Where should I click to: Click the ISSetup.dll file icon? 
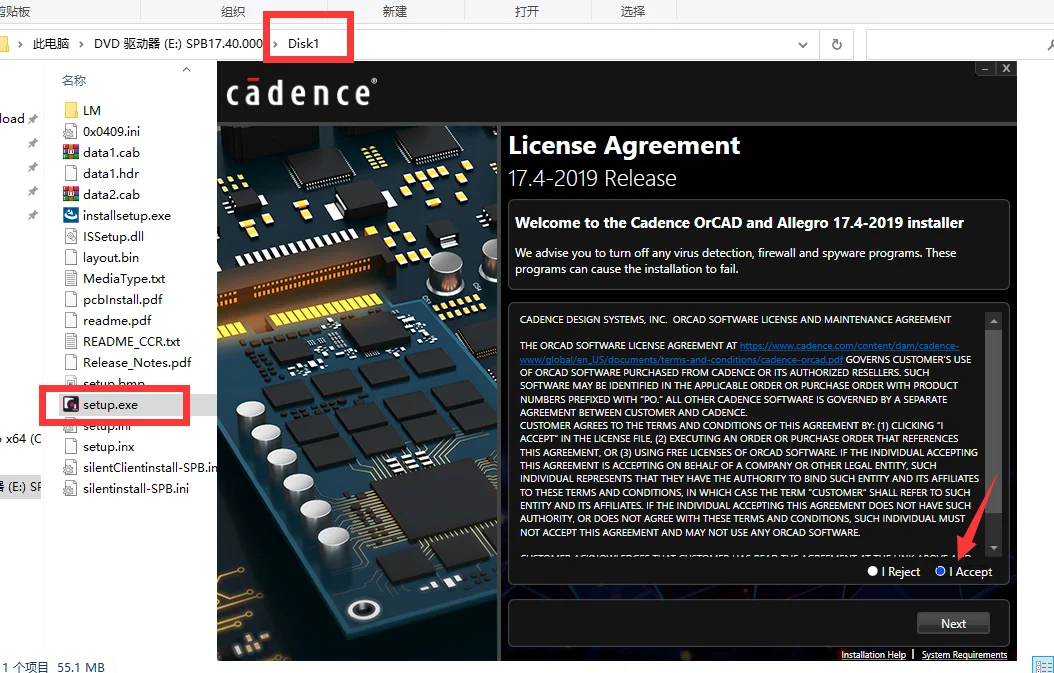pyautogui.click(x=71, y=236)
